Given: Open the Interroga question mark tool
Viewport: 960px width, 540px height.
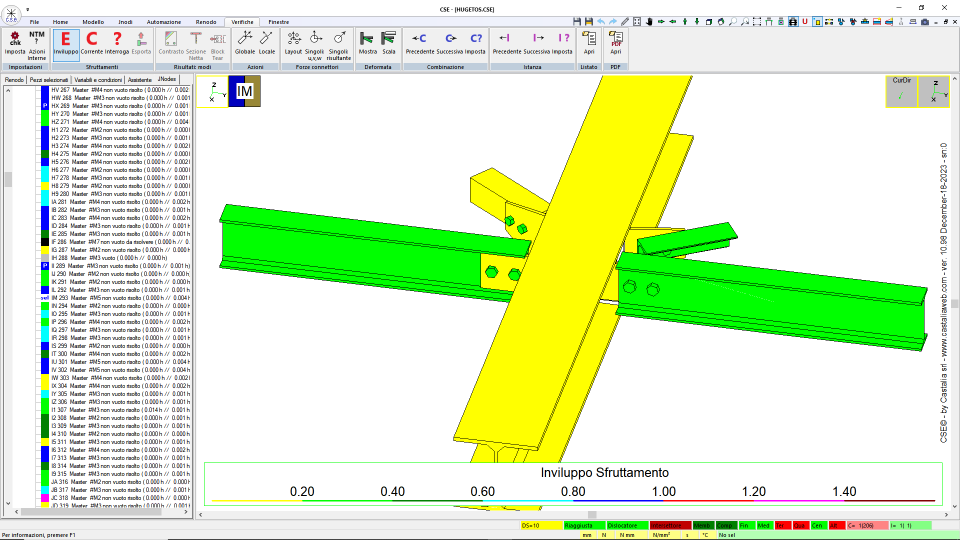Looking at the screenshot, I should point(117,43).
